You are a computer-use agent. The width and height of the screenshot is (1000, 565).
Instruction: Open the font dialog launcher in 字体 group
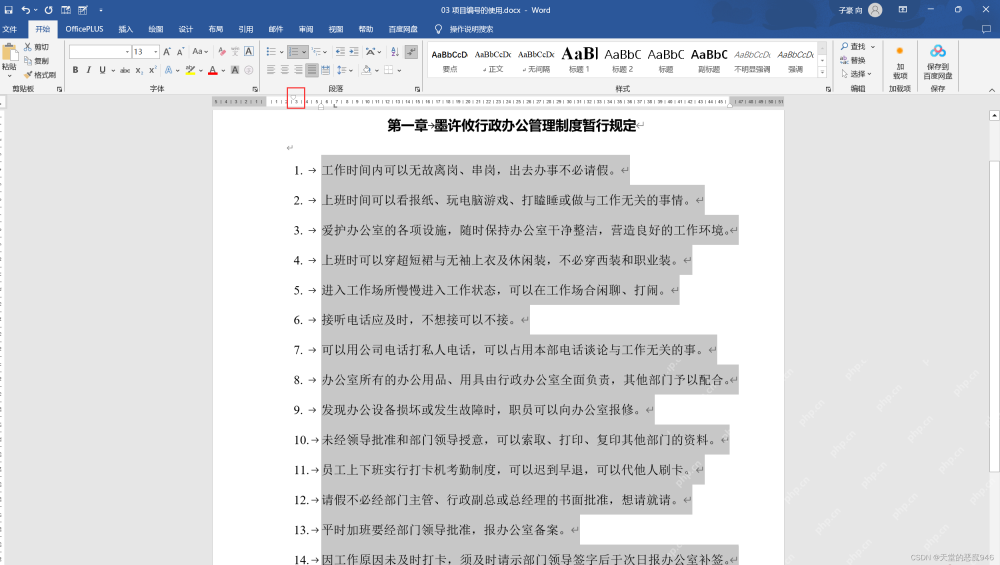point(255,89)
